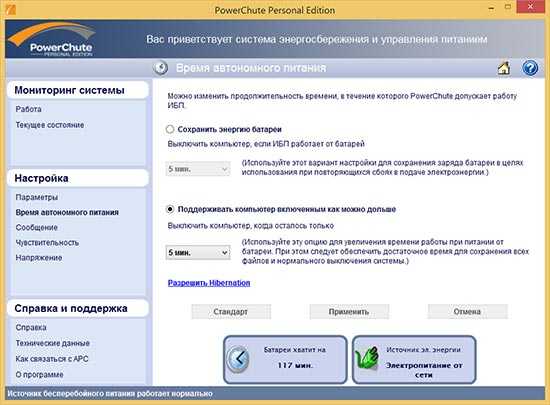
Task: Click the Отмена button
Action: [x=467, y=312]
